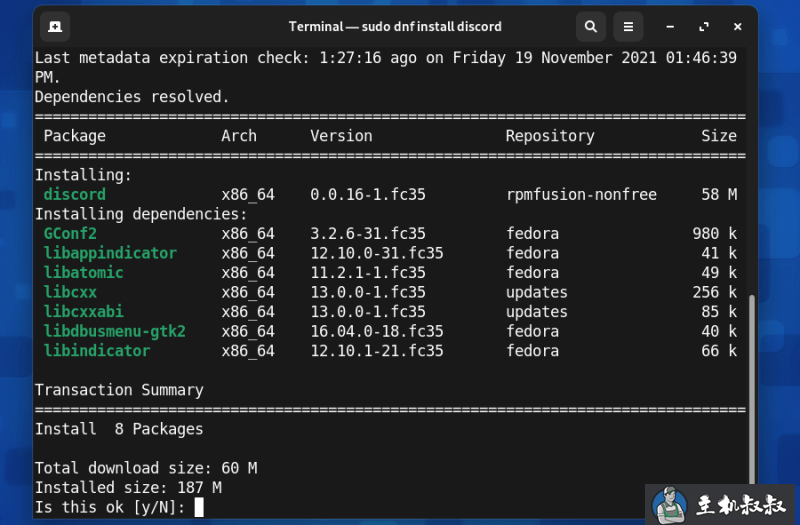Select the GConf2 package name
This screenshot has height=525, width=800.
[70, 234]
